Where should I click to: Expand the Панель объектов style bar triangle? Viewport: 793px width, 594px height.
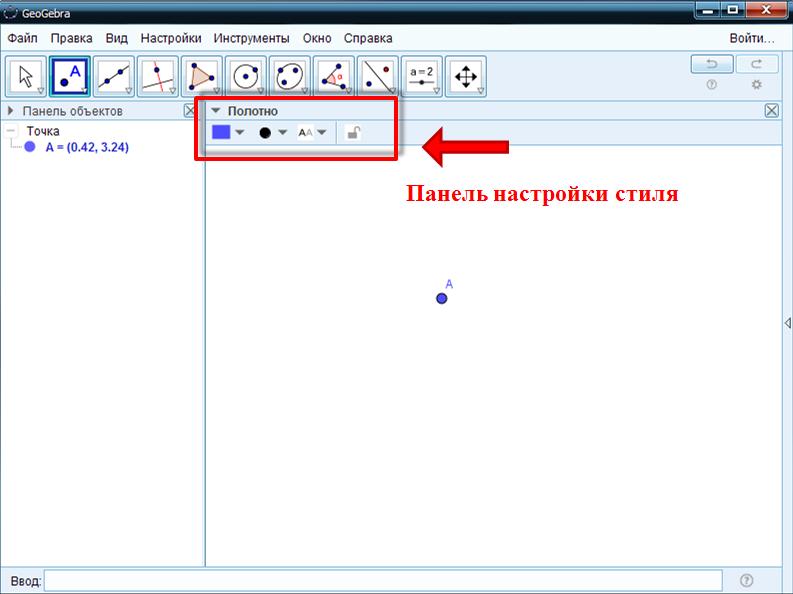pos(11,111)
